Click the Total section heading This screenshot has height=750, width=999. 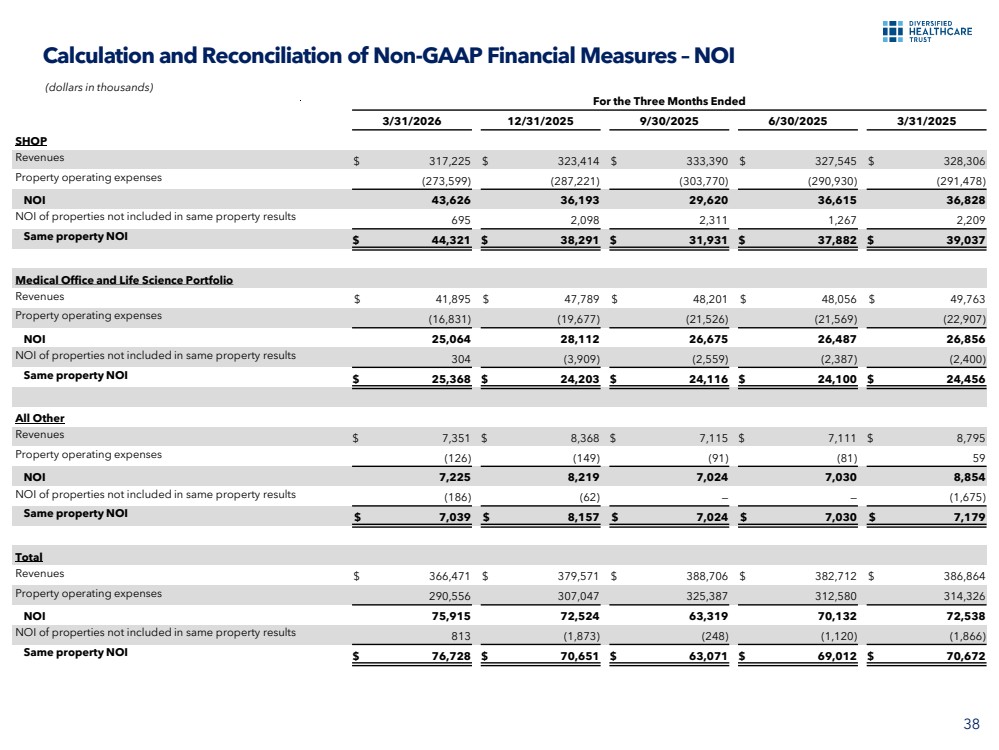[29, 557]
